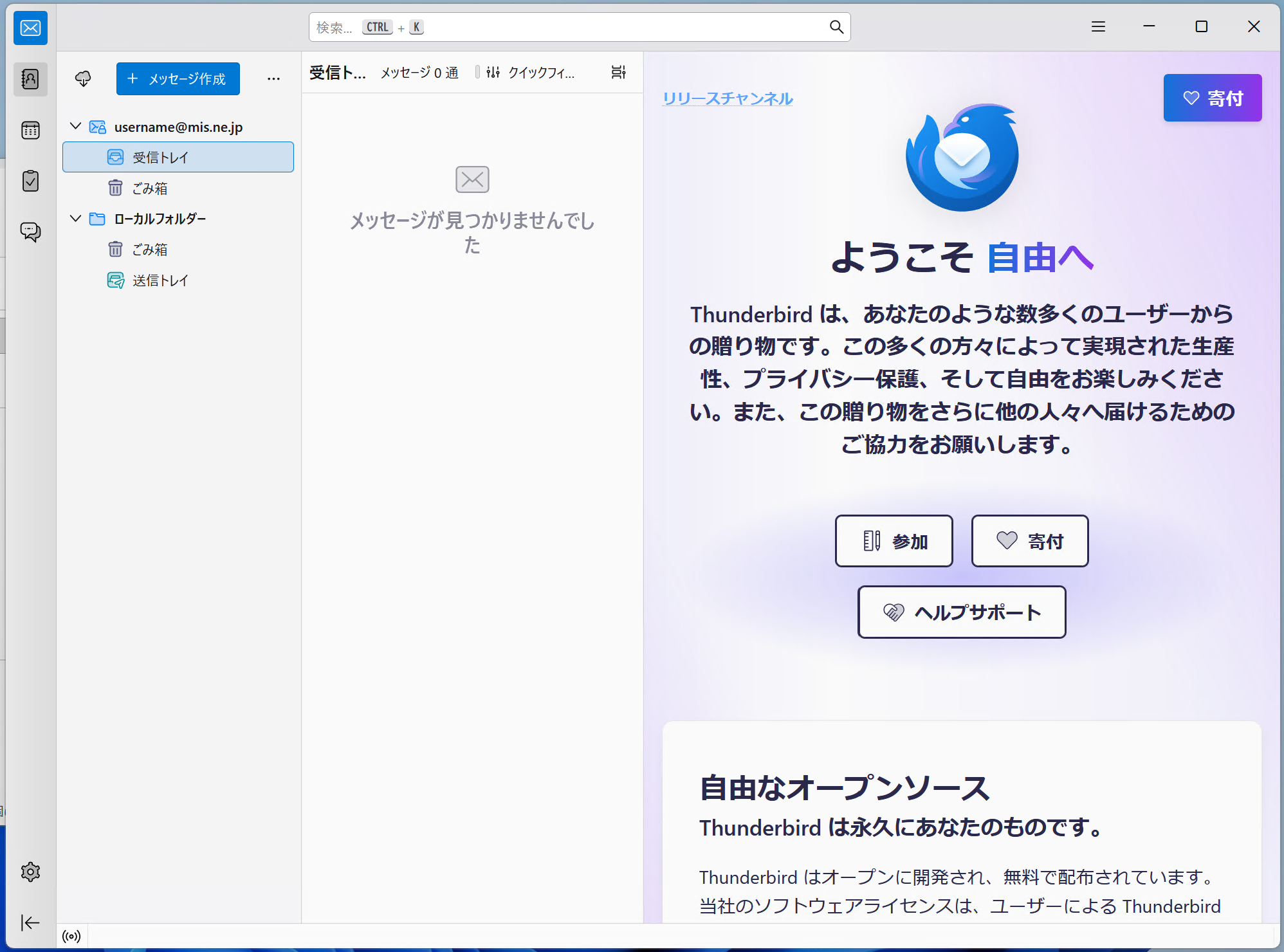Select the 送信トレイ folder
Image resolution: width=1284 pixels, height=952 pixels.
point(160,280)
